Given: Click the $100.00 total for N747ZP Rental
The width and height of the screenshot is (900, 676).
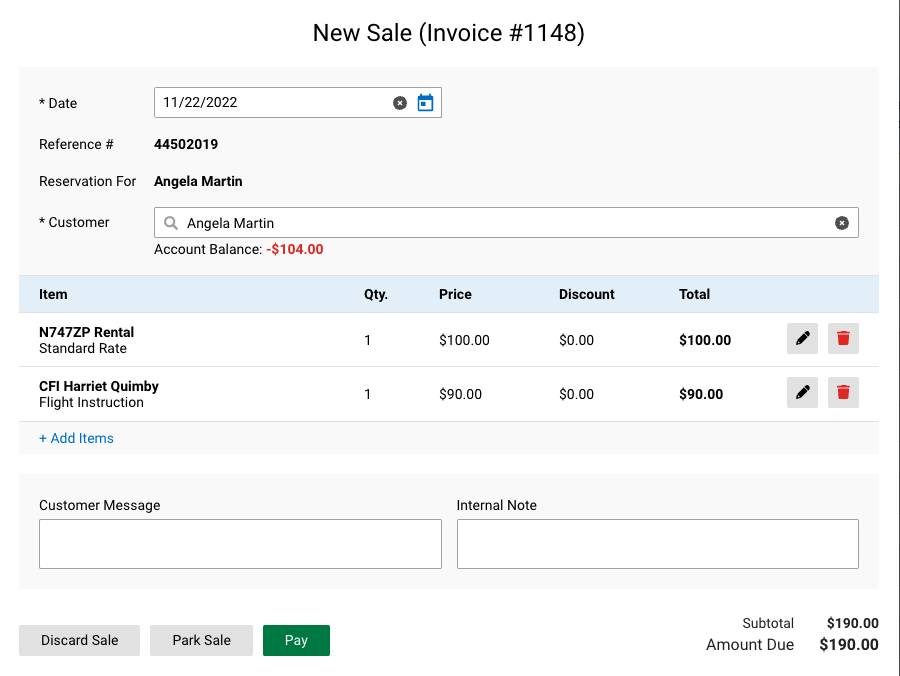Looking at the screenshot, I should tap(705, 340).
